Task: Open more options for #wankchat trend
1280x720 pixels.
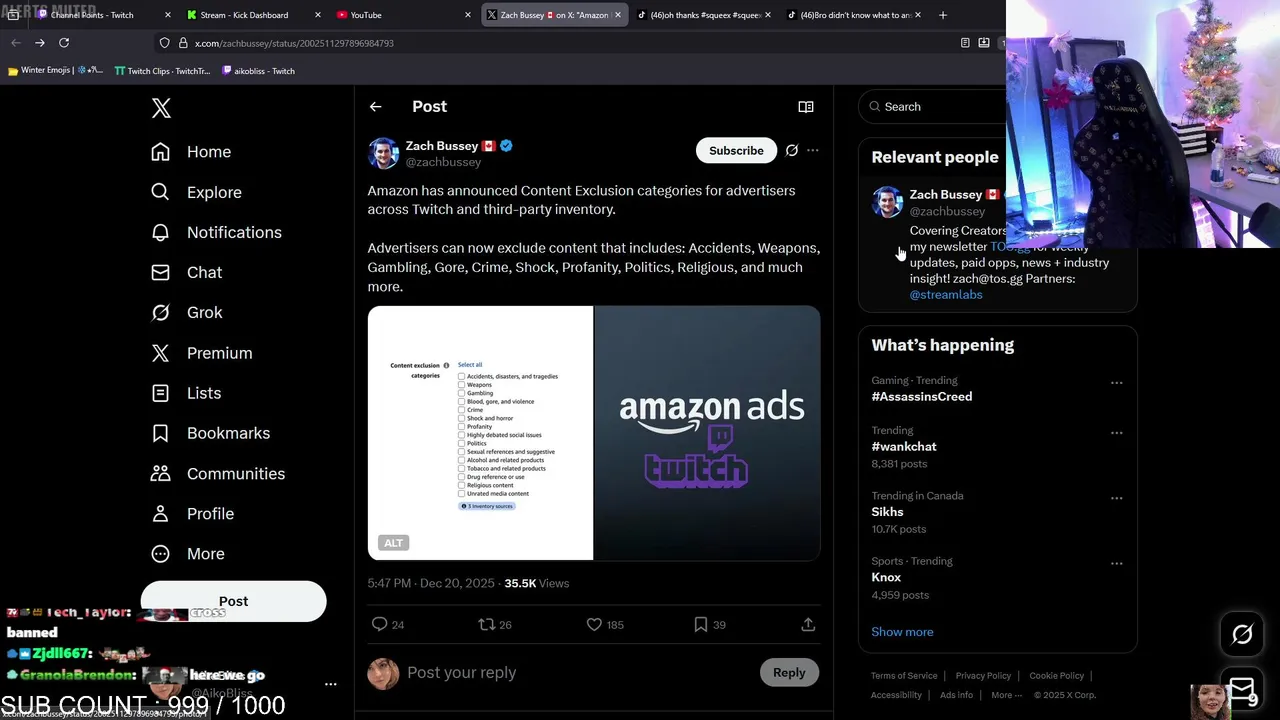Action: pyautogui.click(x=1116, y=433)
